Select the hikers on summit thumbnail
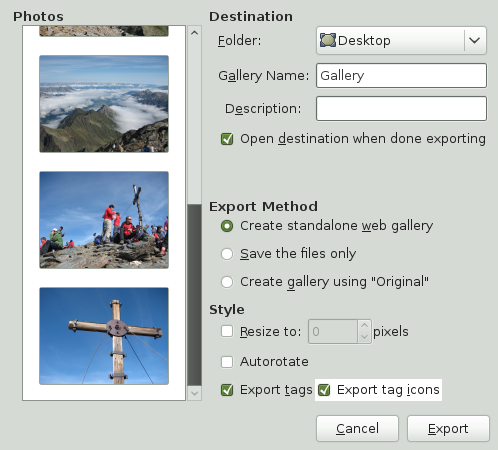This screenshot has height=450, width=498. click(x=104, y=220)
